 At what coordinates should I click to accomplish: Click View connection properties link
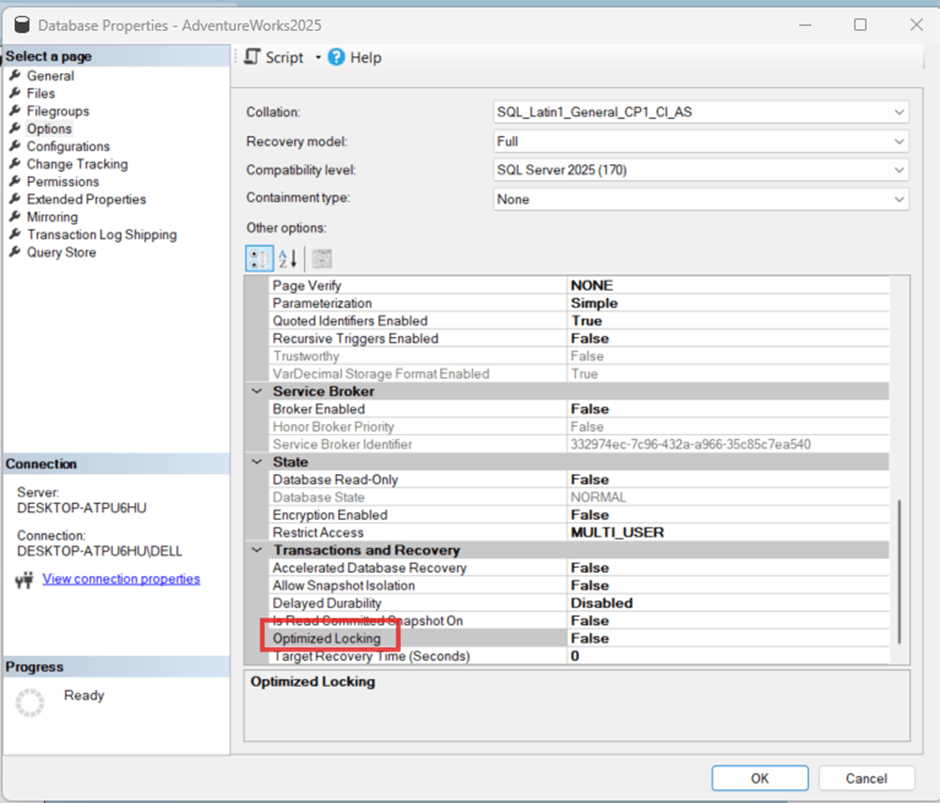click(121, 579)
